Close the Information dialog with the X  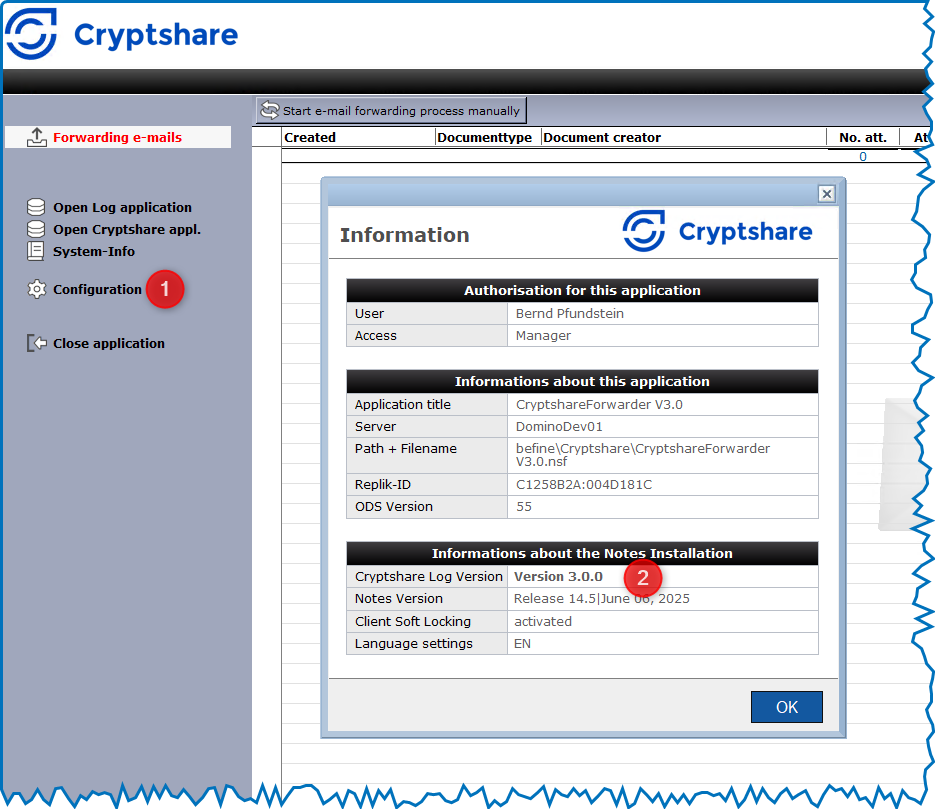click(x=826, y=194)
